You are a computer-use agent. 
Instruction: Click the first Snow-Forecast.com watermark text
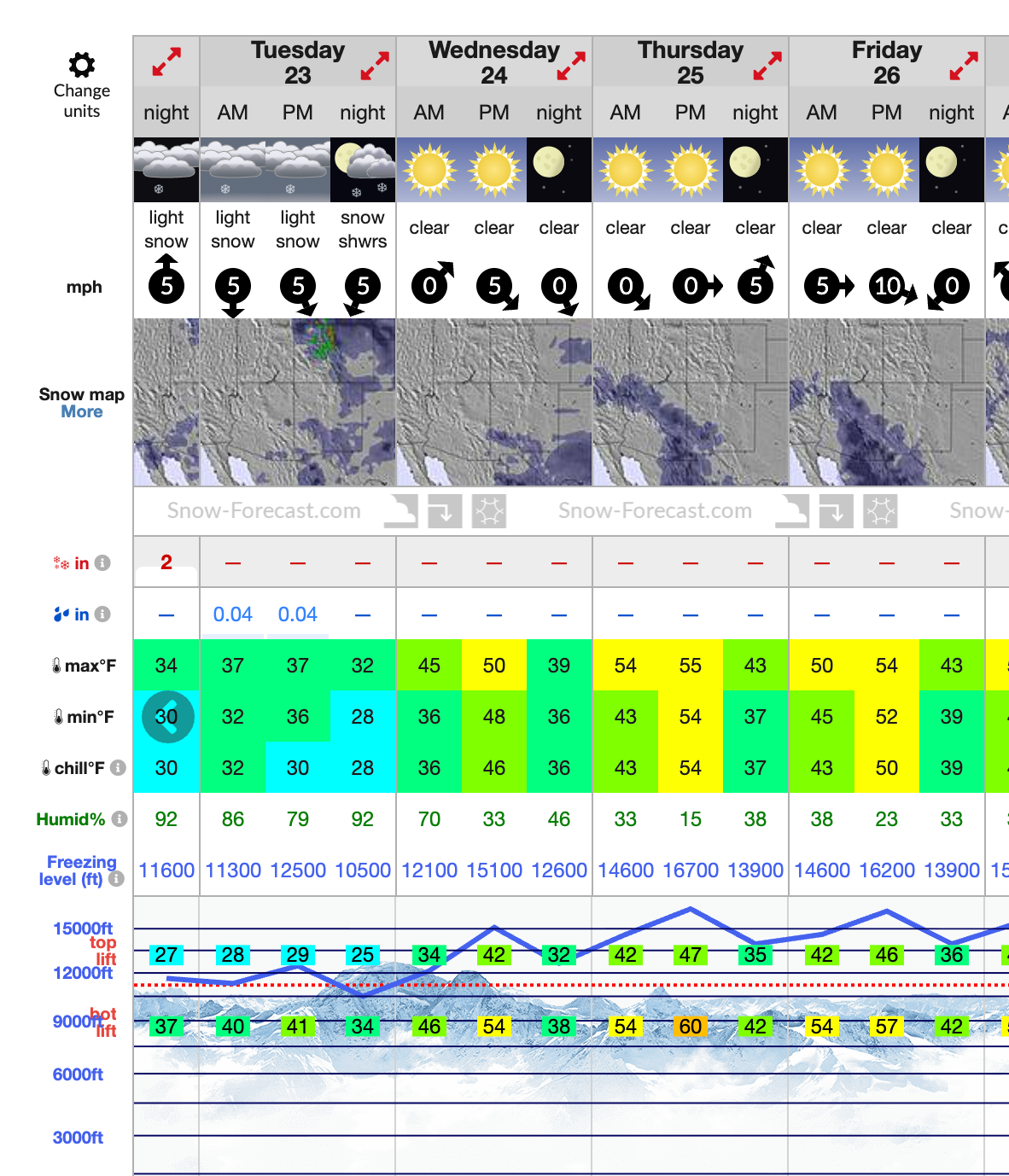[x=264, y=511]
